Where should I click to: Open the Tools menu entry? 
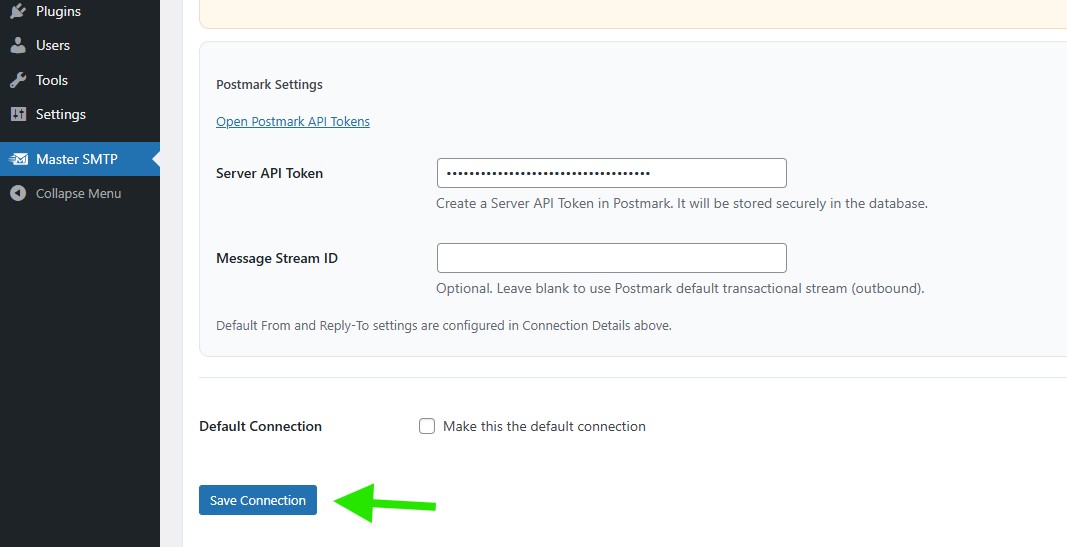click(x=52, y=80)
